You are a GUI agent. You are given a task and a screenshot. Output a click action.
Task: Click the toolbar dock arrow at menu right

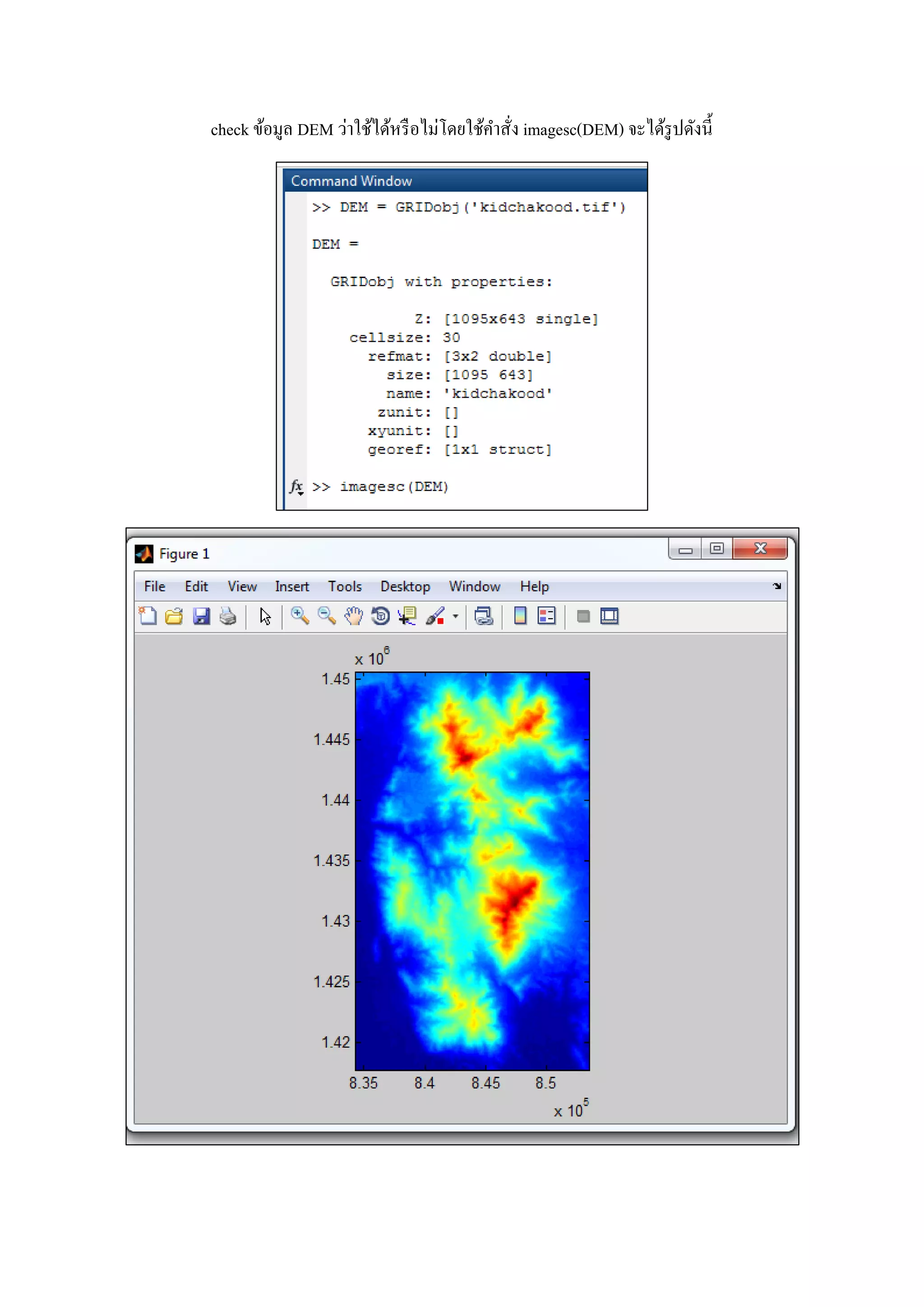pos(777,586)
